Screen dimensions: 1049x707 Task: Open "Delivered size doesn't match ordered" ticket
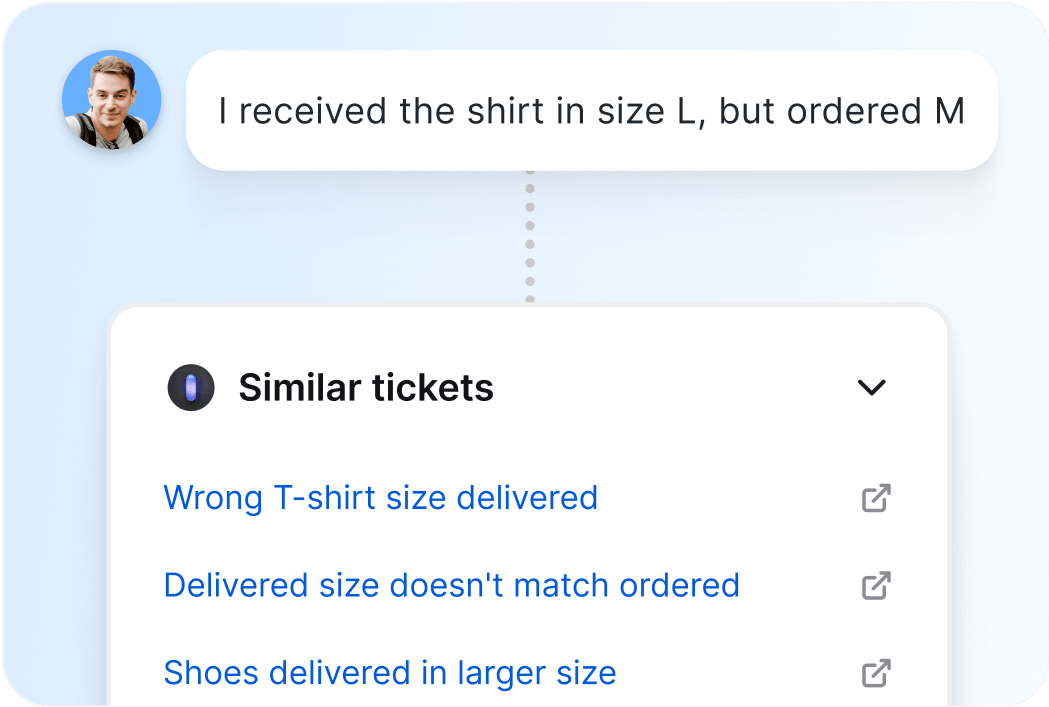coord(452,585)
